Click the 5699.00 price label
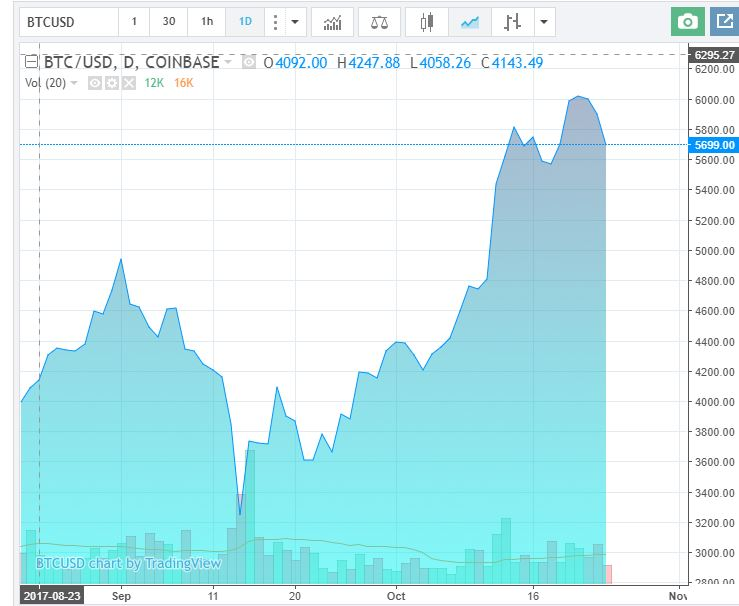Image resolution: width=739 pixels, height=606 pixels. (714, 145)
